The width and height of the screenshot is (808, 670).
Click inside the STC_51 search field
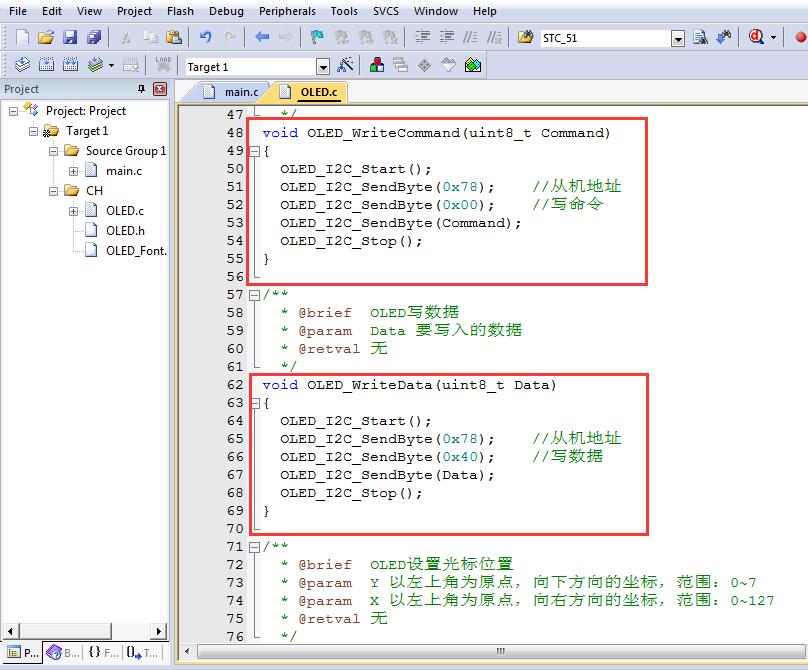605,38
